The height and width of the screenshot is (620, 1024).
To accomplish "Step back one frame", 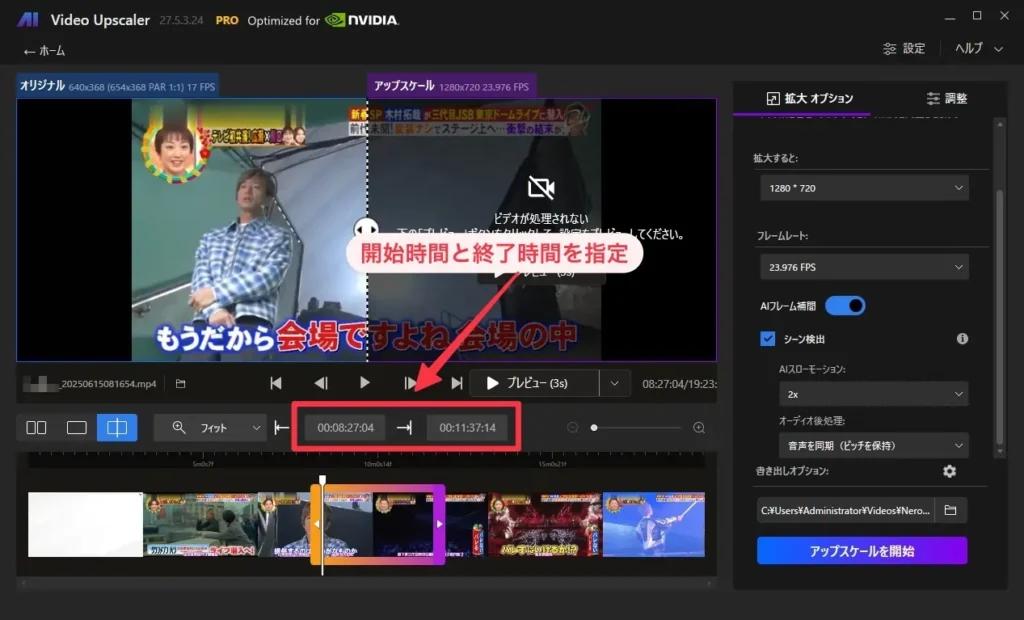I will point(321,383).
